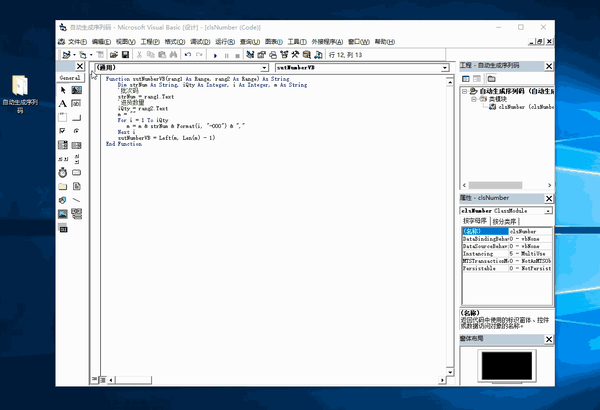Select the Line control in the toolbox
The width and height of the screenshot is (600, 410).
click(x=77, y=200)
